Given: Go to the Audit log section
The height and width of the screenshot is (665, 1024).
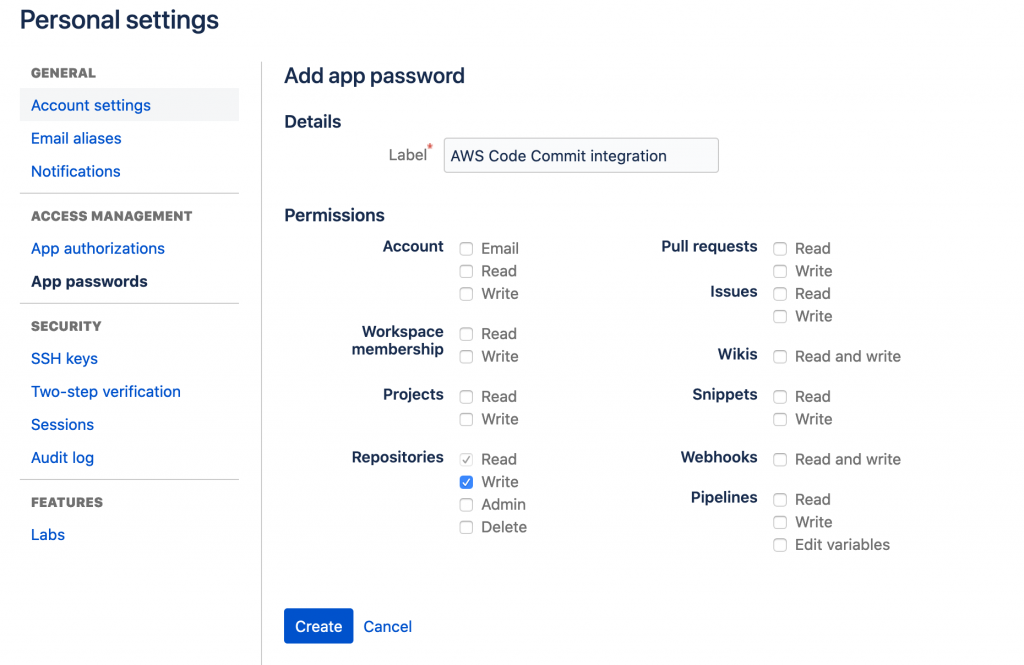Looking at the screenshot, I should click(62, 457).
